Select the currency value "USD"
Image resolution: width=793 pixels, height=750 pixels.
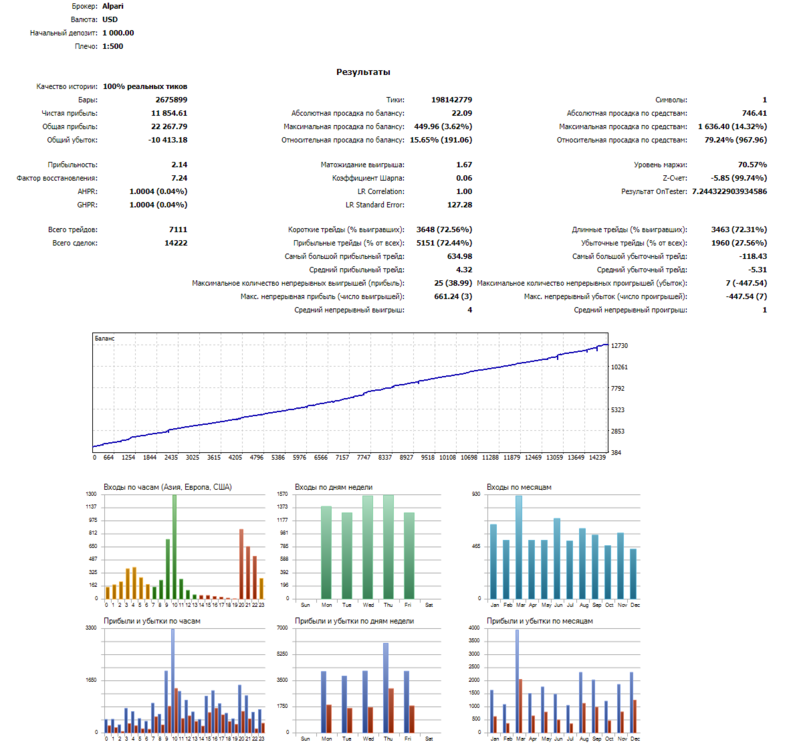click(x=110, y=19)
